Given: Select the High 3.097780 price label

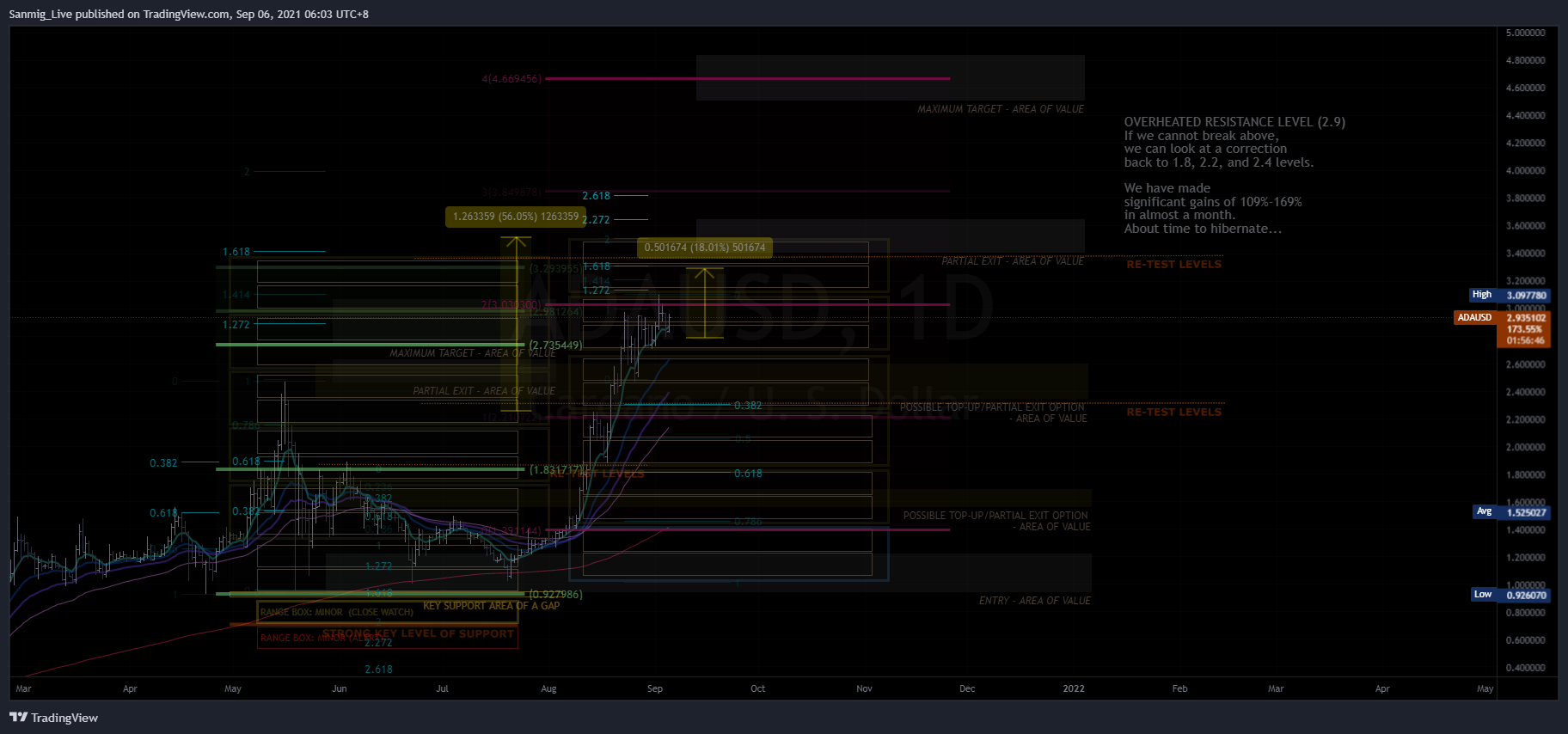Looking at the screenshot, I should point(1510,295).
